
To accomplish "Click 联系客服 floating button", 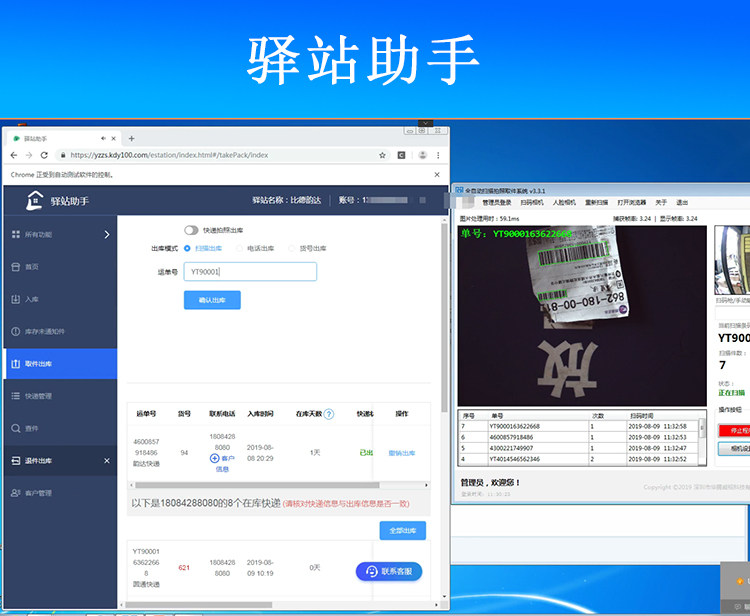I will click(x=389, y=572).
